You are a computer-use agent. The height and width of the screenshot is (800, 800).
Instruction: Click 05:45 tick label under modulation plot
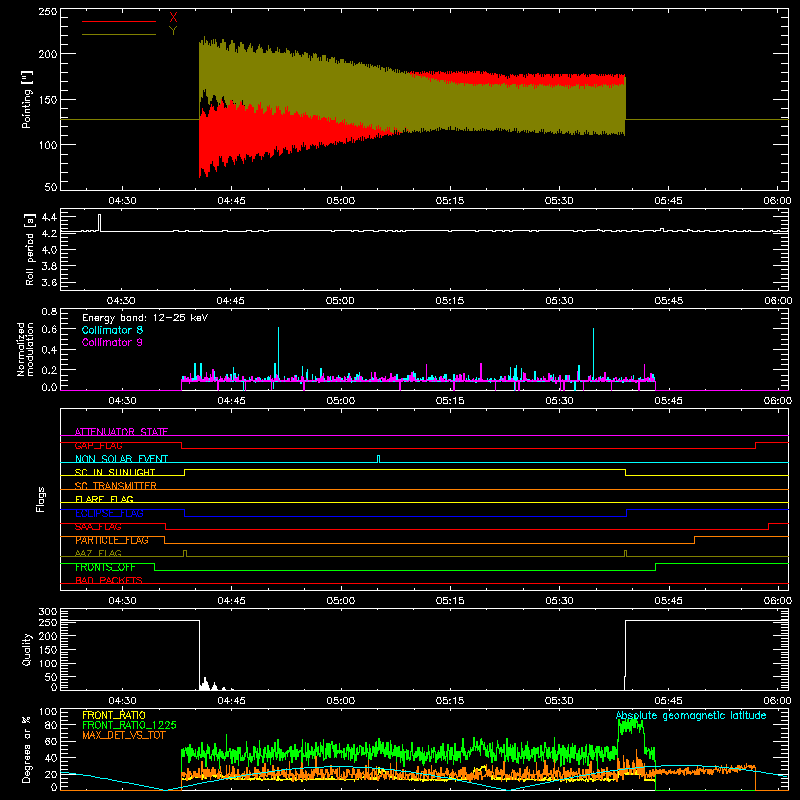click(668, 401)
